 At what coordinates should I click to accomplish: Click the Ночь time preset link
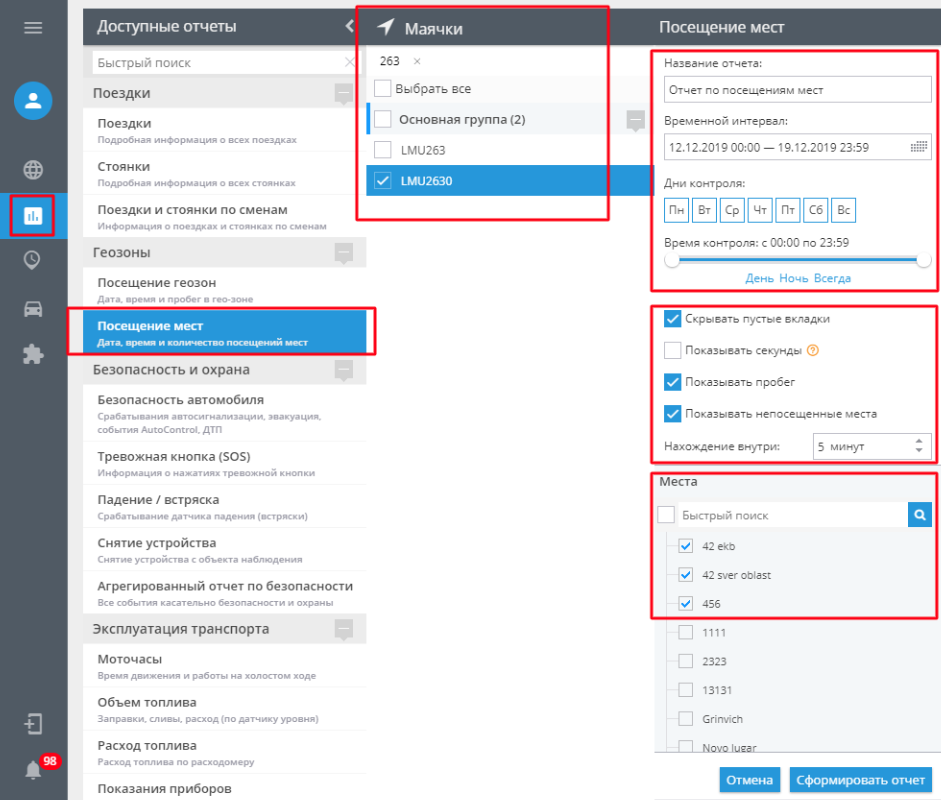click(793, 278)
